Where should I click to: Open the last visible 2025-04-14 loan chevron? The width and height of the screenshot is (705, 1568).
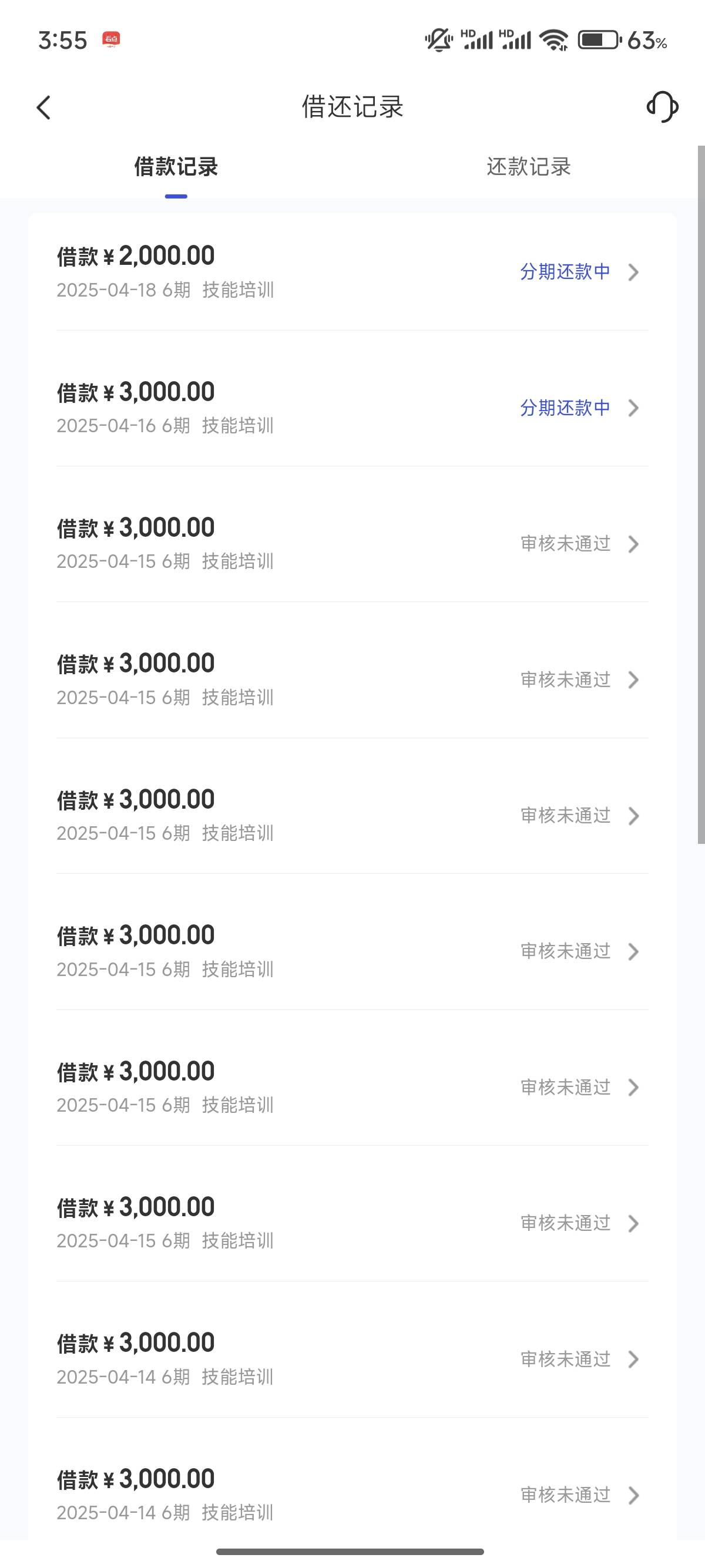(x=633, y=1495)
